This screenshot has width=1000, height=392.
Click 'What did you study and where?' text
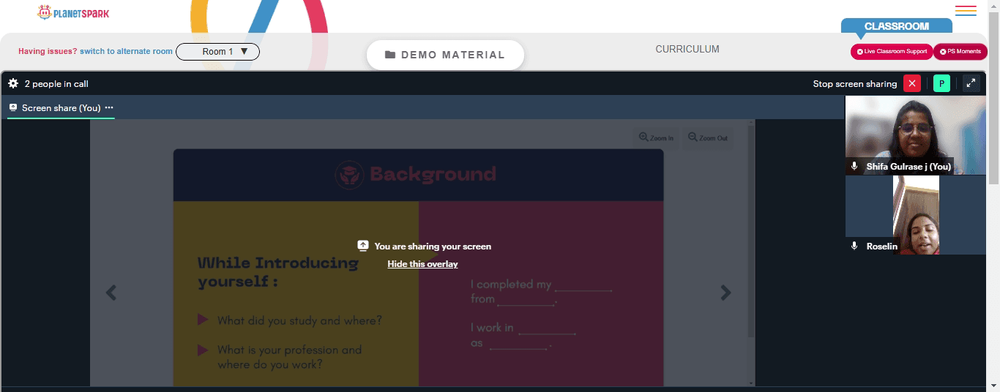[x=300, y=321]
